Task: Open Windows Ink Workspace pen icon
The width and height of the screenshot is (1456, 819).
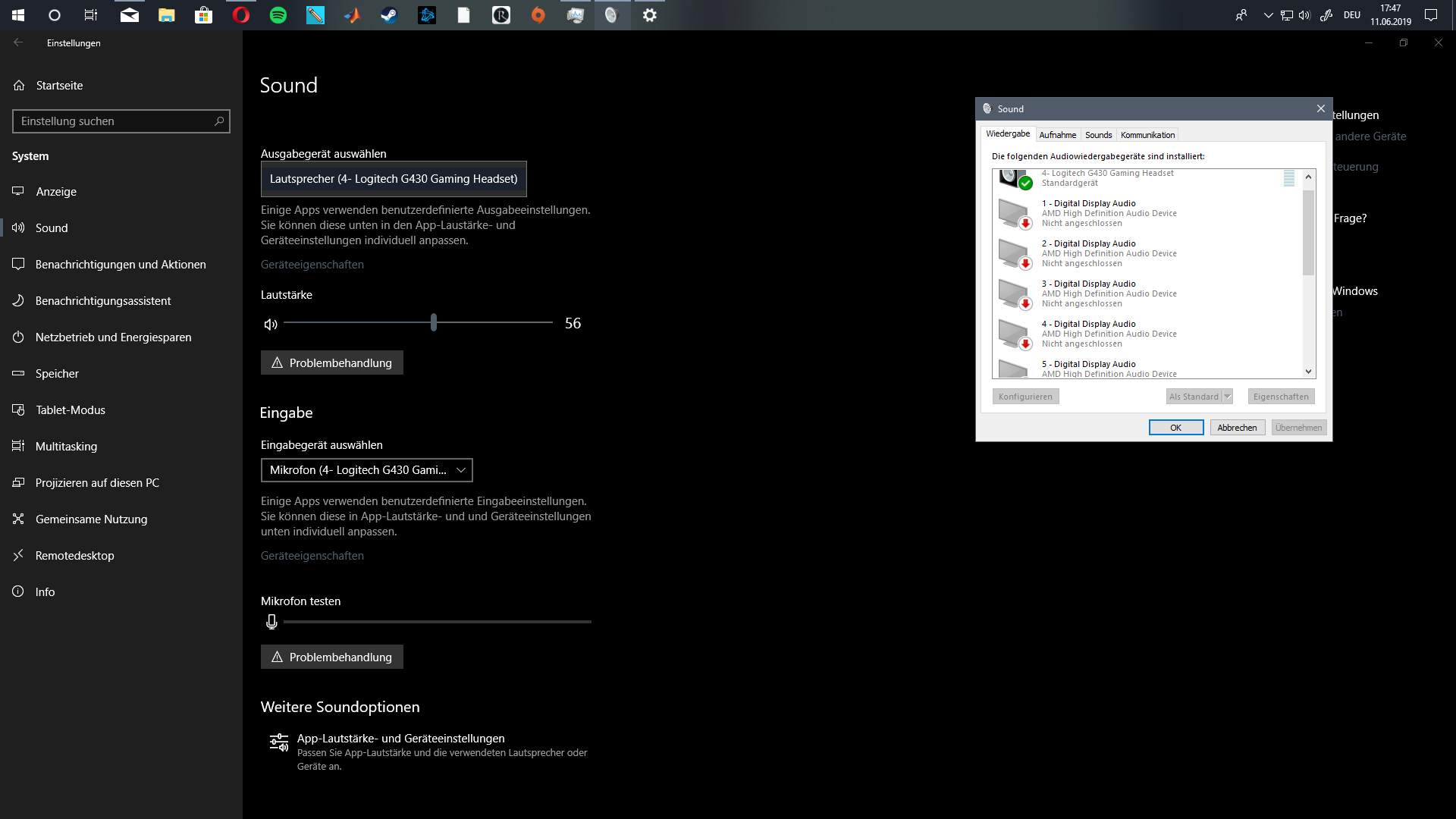Action: click(x=1326, y=14)
